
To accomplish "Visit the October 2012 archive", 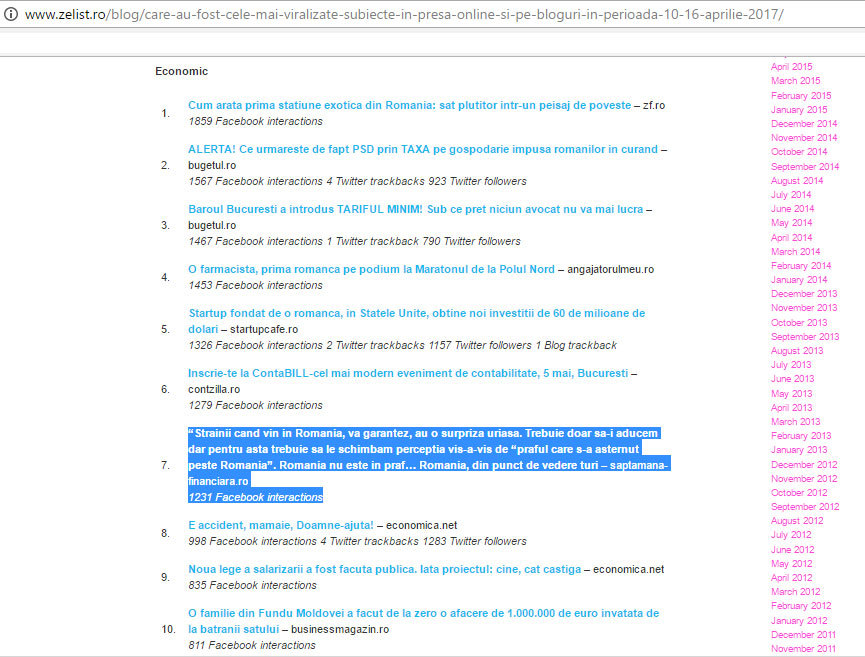I will tap(799, 492).
